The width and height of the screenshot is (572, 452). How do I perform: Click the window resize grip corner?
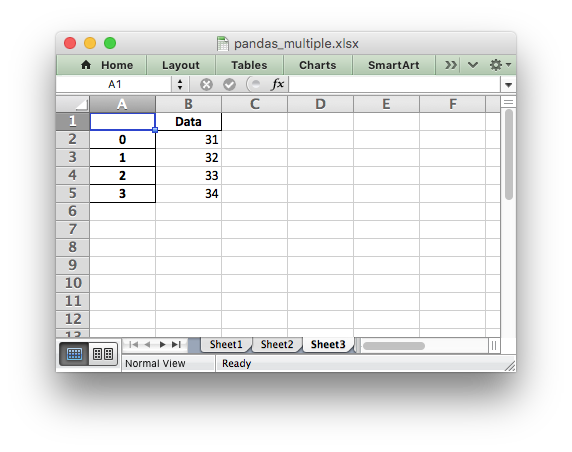(x=510, y=366)
